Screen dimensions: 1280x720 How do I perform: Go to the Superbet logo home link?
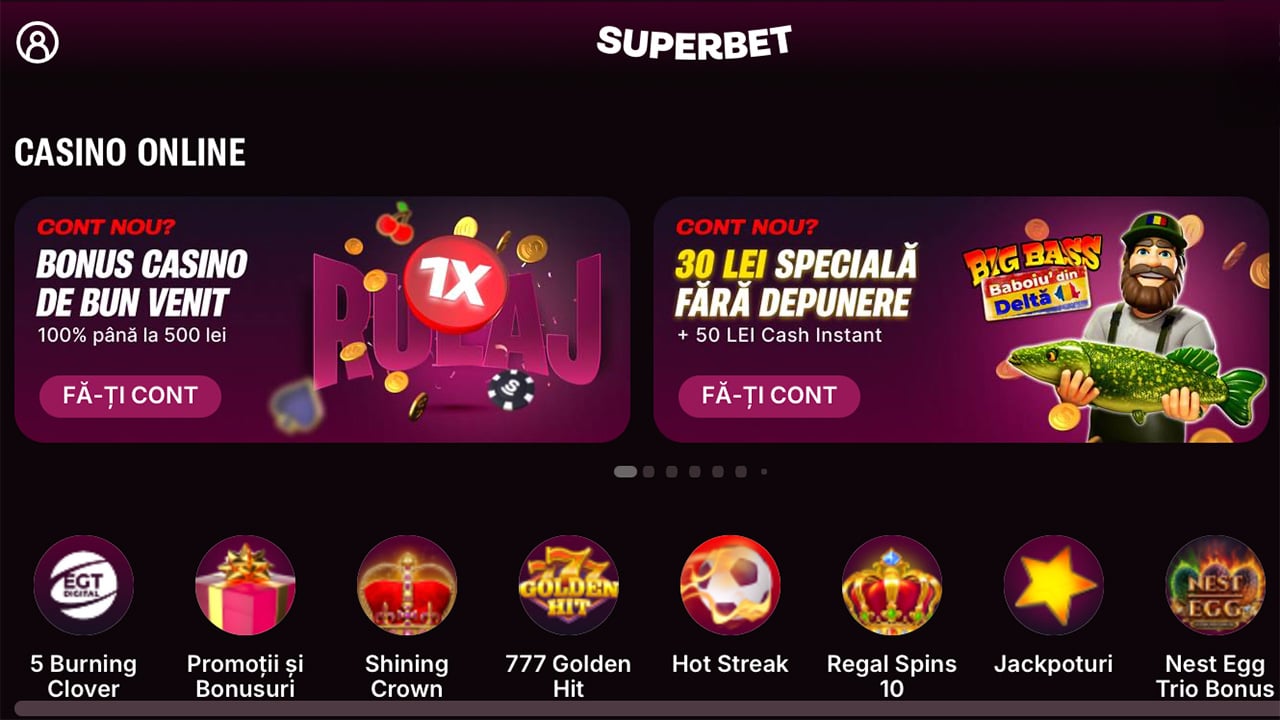click(x=694, y=42)
